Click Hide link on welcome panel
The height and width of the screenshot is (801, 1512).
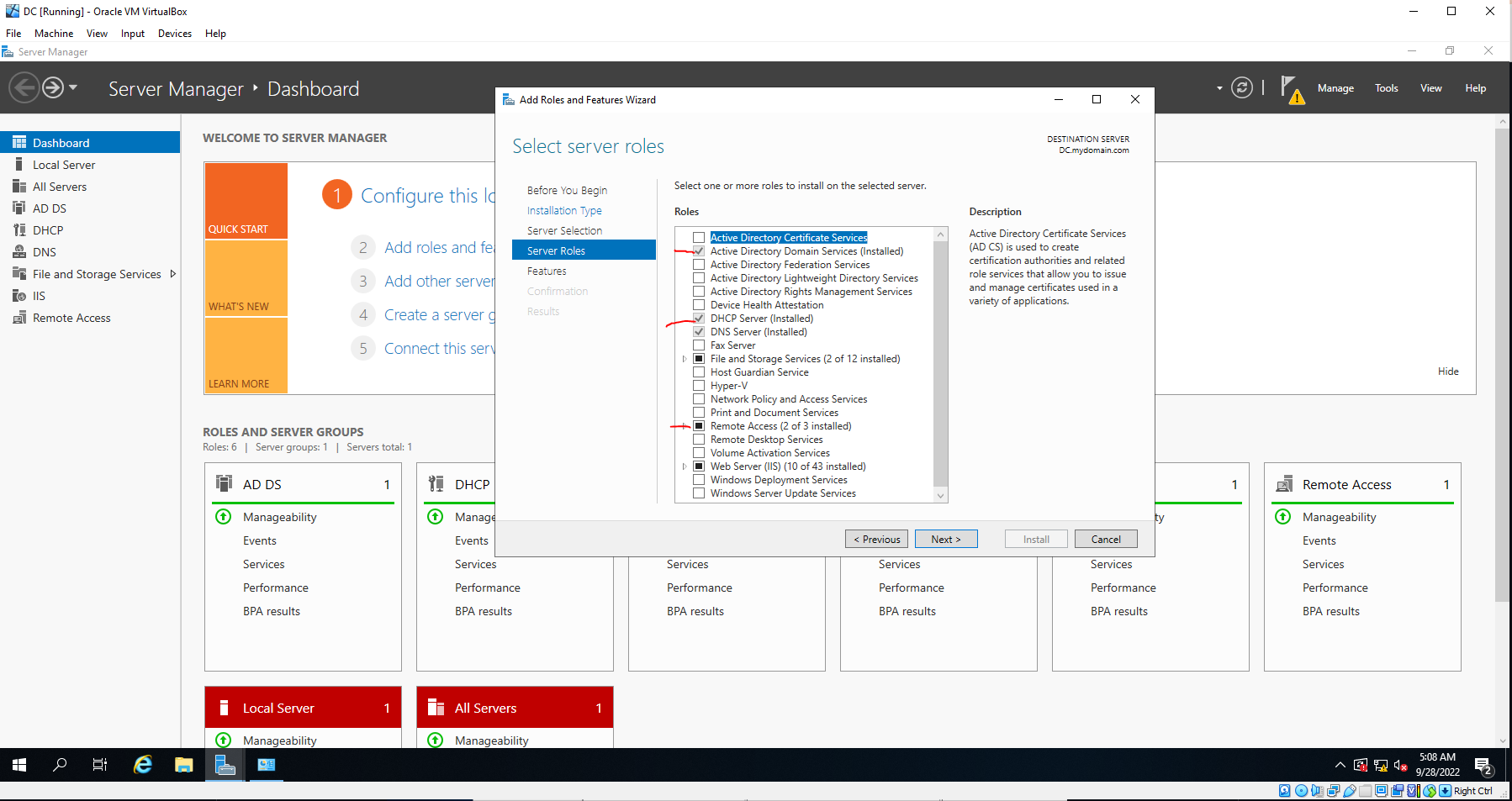point(1448,372)
